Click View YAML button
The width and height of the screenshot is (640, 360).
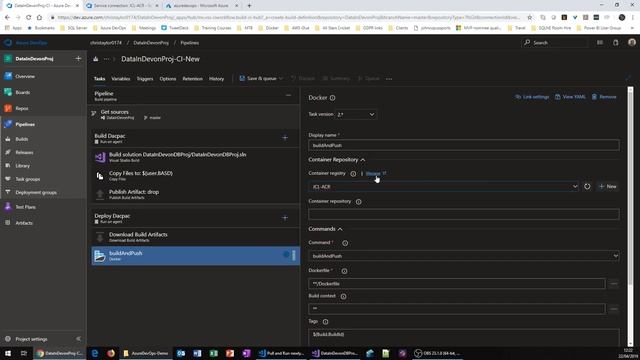(570, 97)
